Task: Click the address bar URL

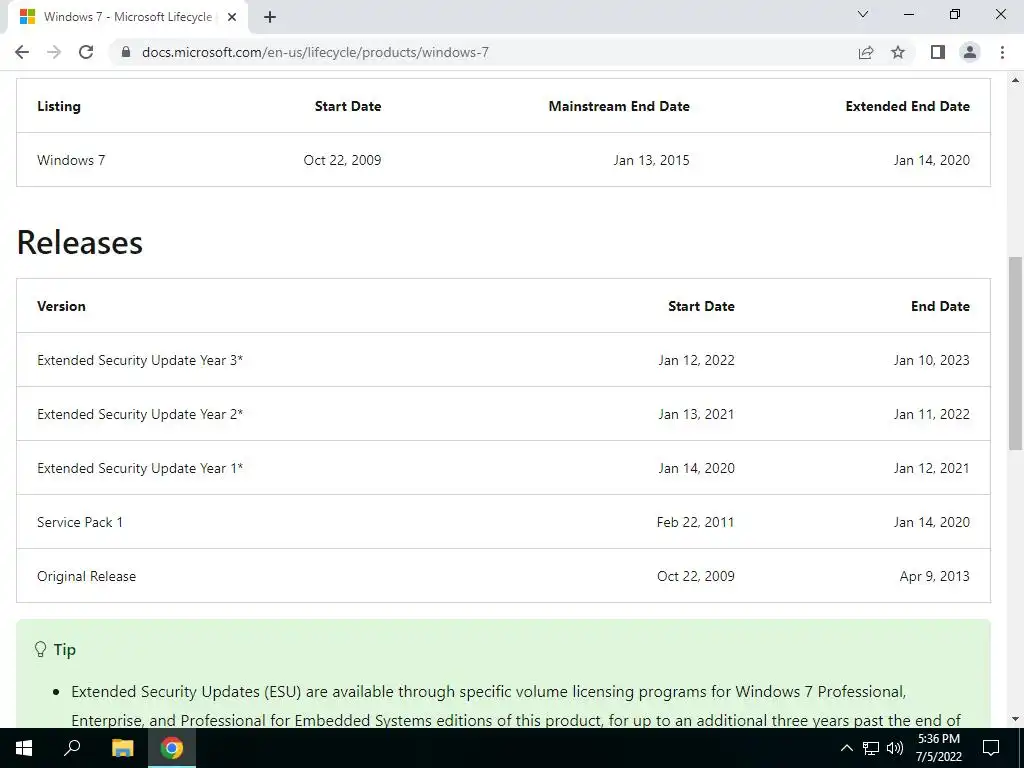Action: pos(315,52)
